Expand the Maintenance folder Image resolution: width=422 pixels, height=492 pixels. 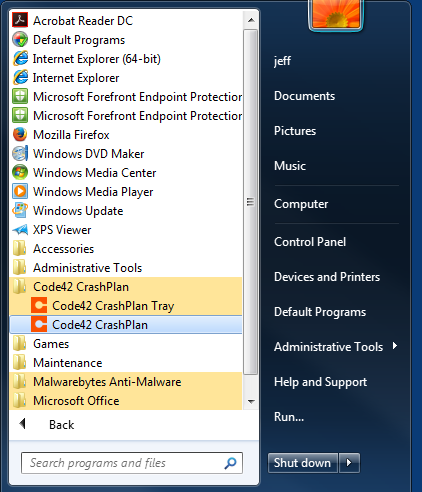point(126,363)
